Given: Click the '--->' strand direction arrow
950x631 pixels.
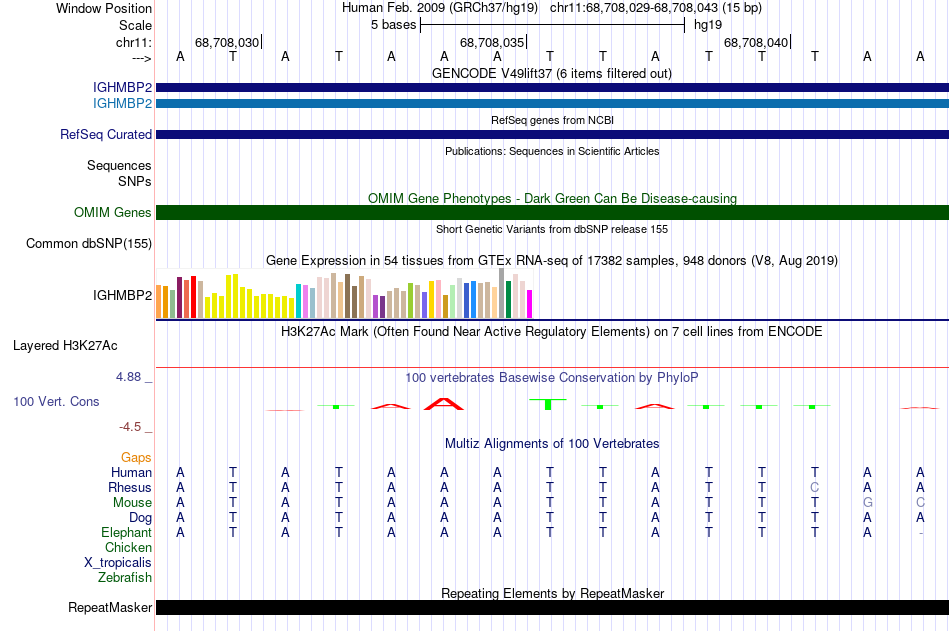Looking at the screenshot, I should 141,58.
